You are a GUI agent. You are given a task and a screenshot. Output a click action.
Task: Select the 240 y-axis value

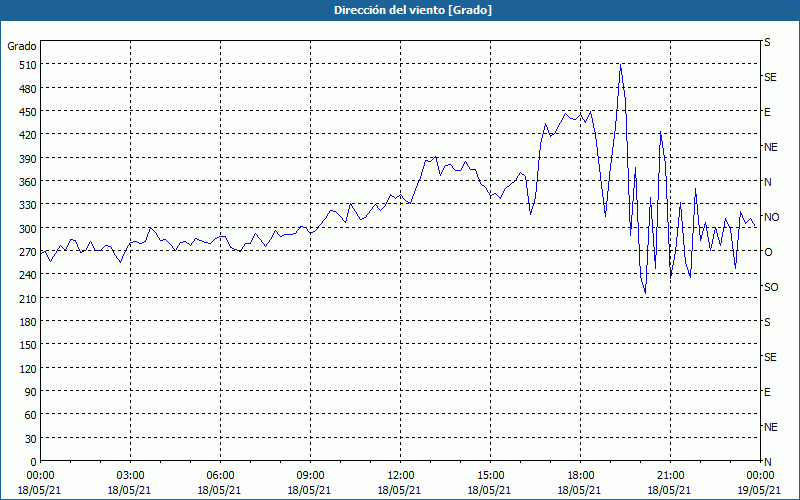[x=29, y=275]
